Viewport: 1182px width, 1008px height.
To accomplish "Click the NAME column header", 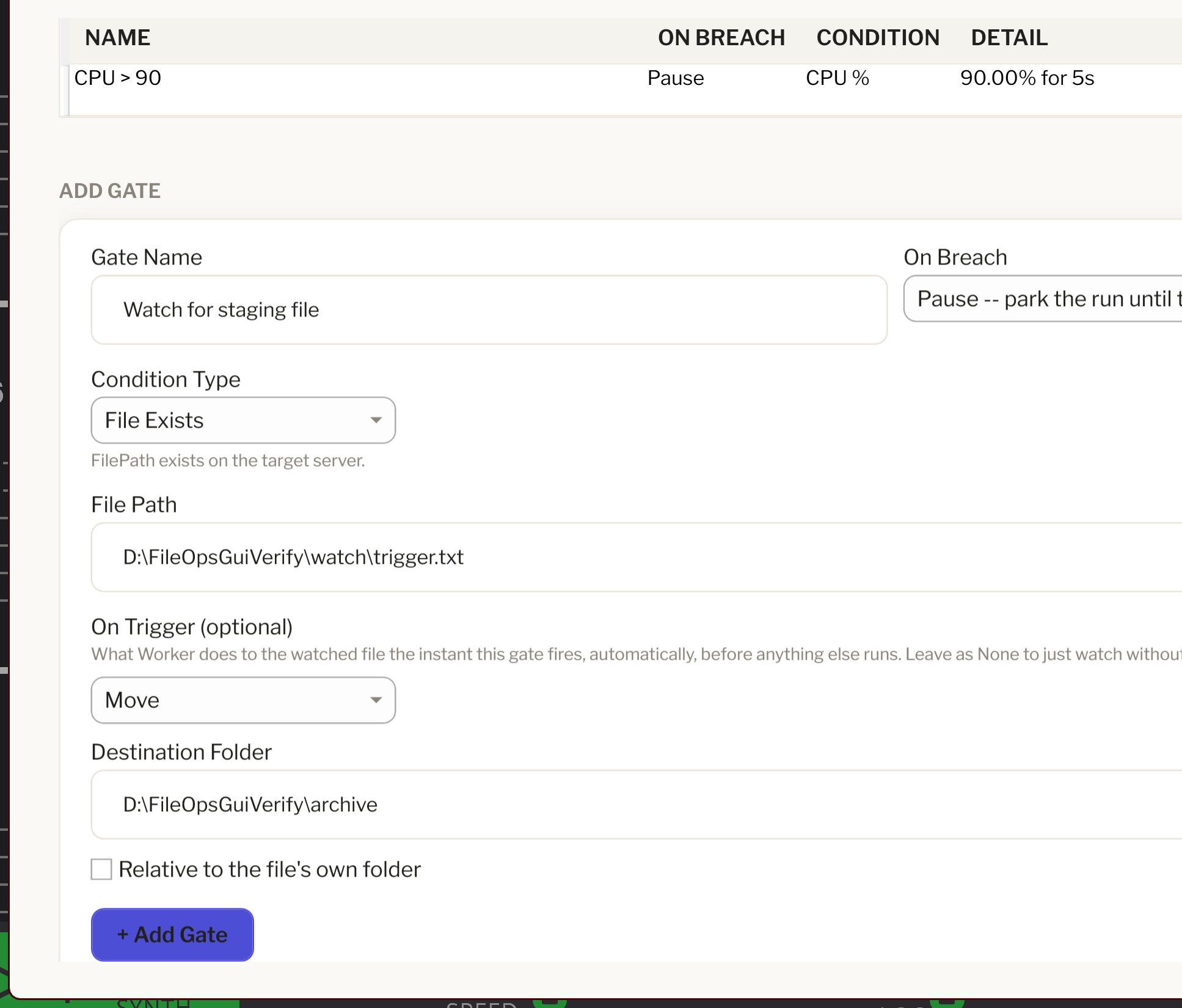I will [x=117, y=38].
